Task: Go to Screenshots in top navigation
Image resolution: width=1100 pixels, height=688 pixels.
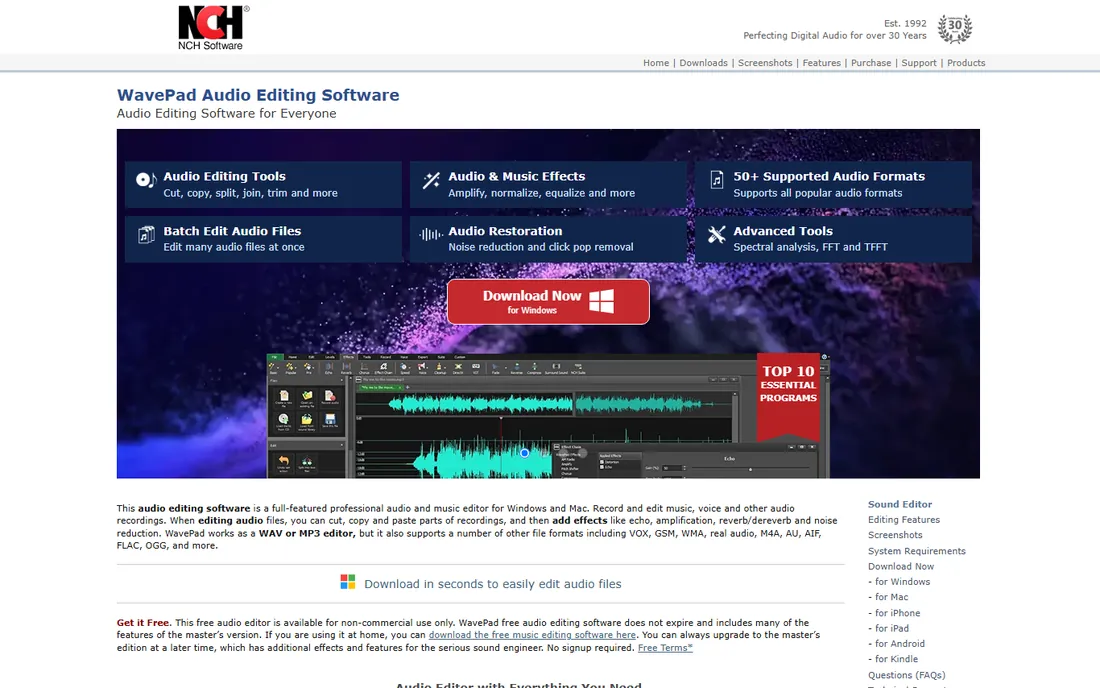Action: [765, 63]
